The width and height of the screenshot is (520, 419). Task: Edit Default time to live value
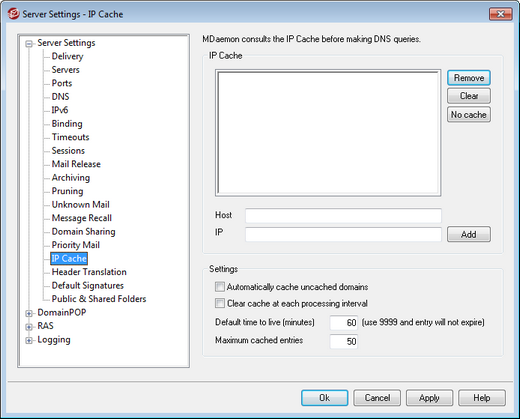(x=344, y=323)
